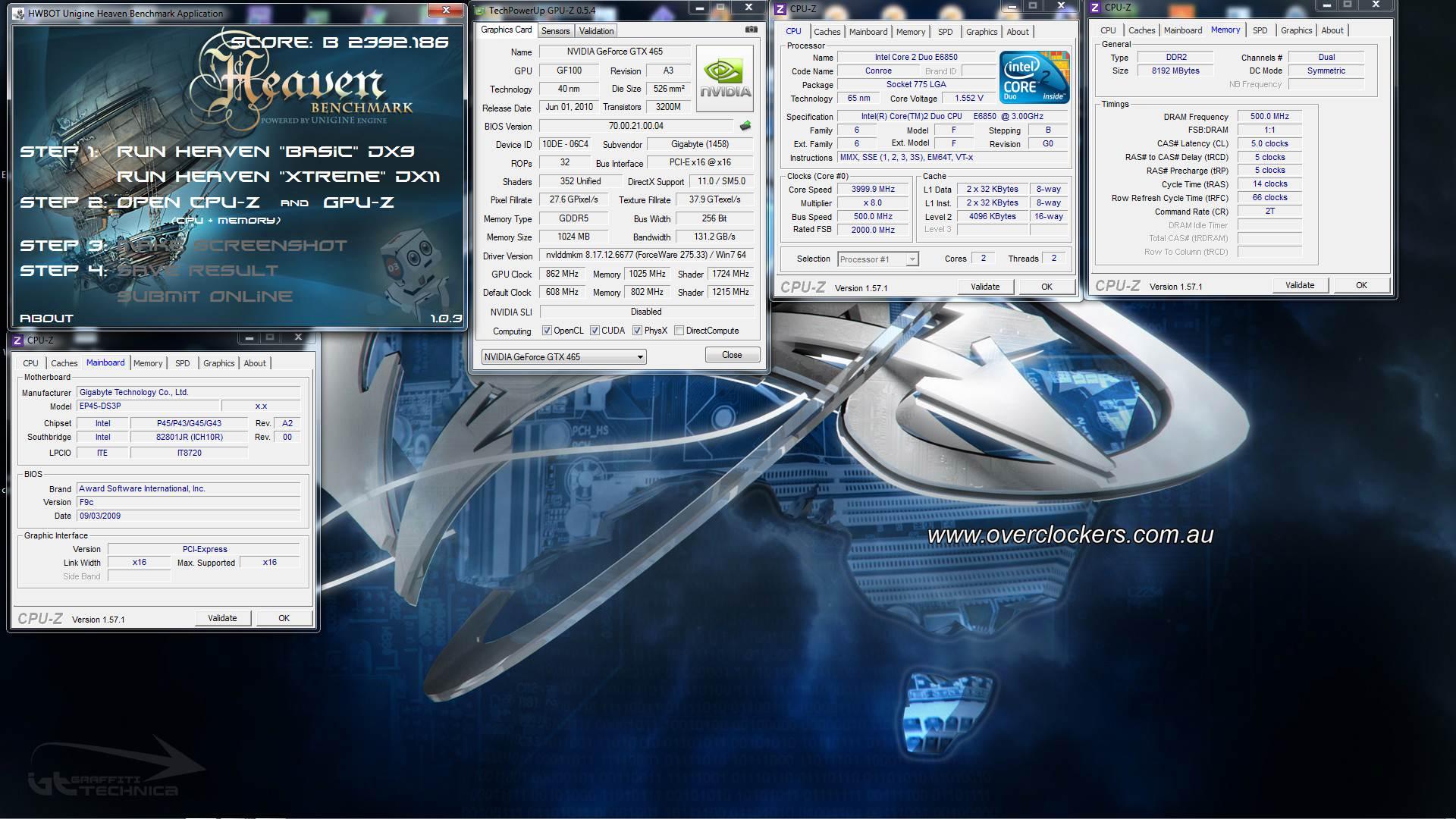Enable the DirectCompute checkbox in GPU-Z
This screenshot has height=819, width=1456.
(x=679, y=331)
